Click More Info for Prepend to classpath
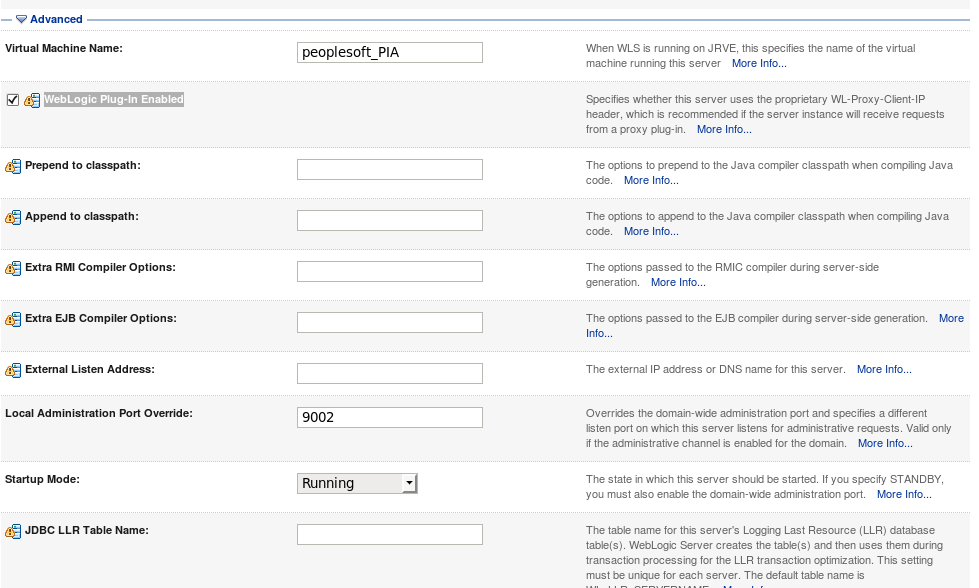979x588 pixels. coord(651,180)
